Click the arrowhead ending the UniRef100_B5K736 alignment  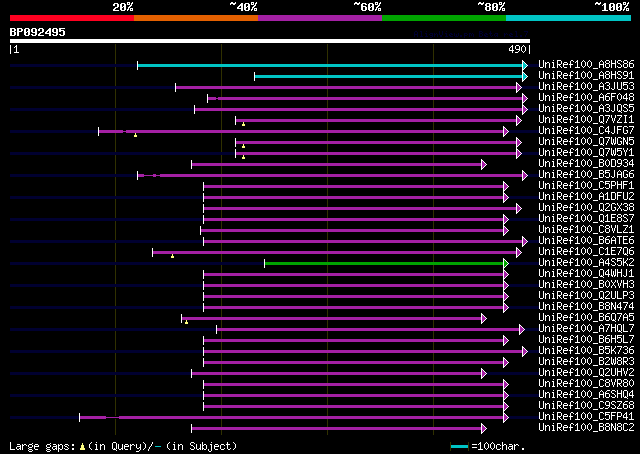525,352
